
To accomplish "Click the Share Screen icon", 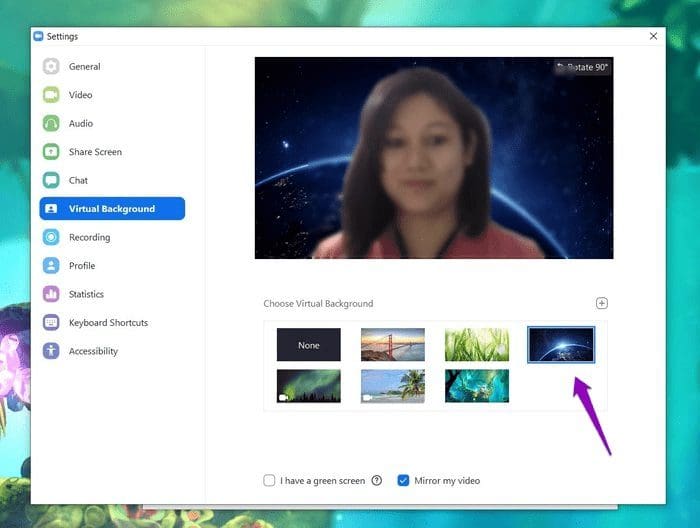I will [x=51, y=152].
